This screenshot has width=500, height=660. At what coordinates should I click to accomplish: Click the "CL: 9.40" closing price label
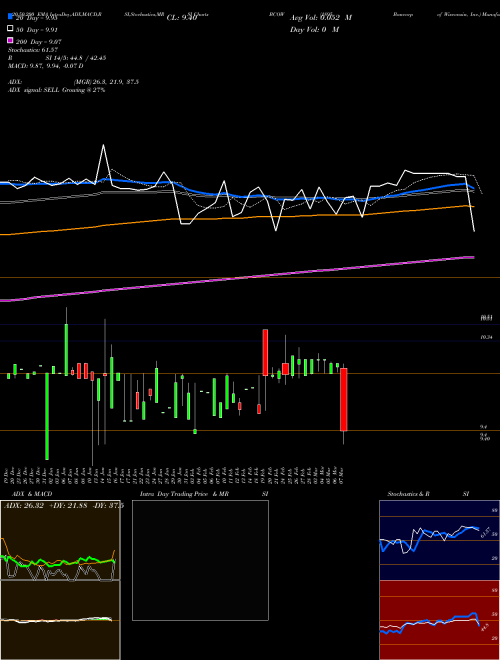[182, 18]
